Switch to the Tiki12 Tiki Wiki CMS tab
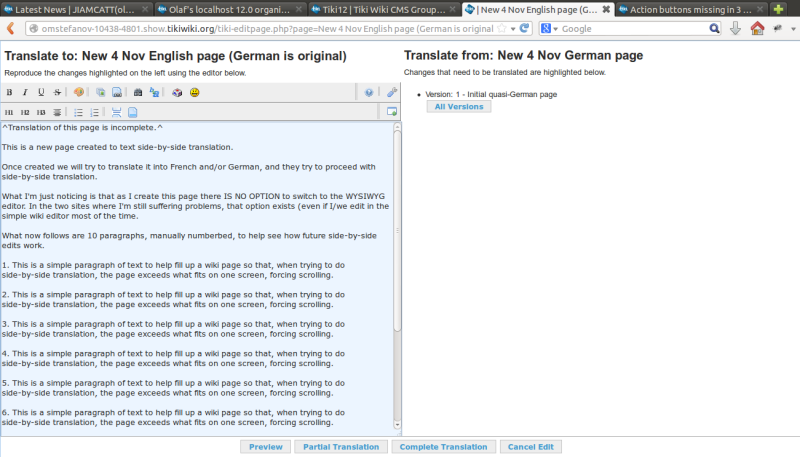The height and width of the screenshot is (457, 800). pyautogui.click(x=384, y=9)
